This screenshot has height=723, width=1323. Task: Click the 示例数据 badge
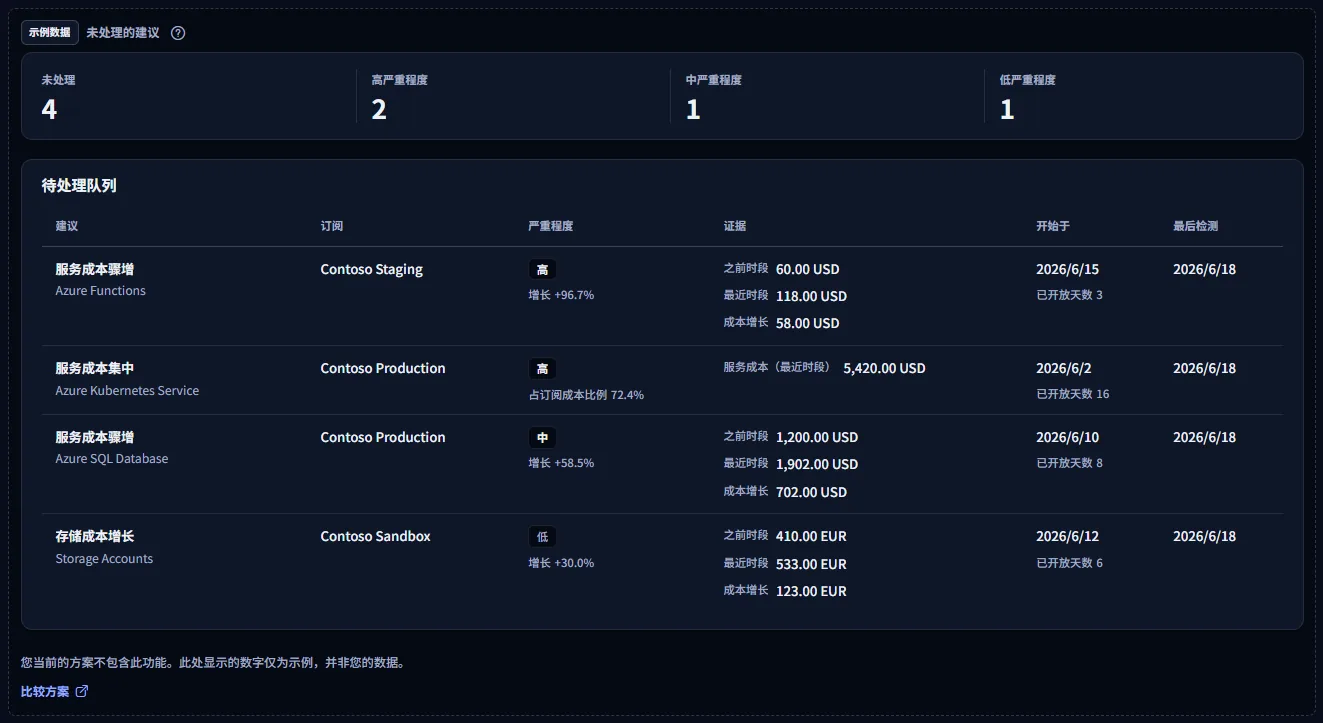point(50,32)
